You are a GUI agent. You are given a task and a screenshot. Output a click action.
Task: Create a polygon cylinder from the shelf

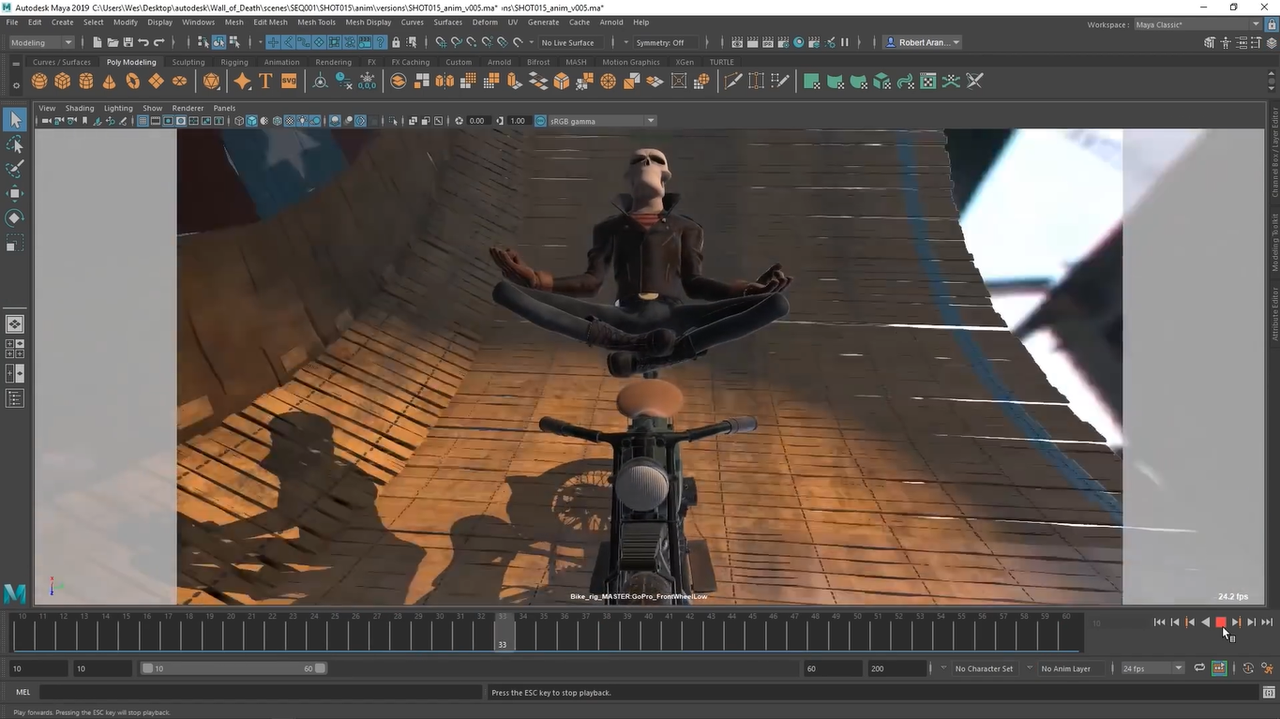[86, 81]
